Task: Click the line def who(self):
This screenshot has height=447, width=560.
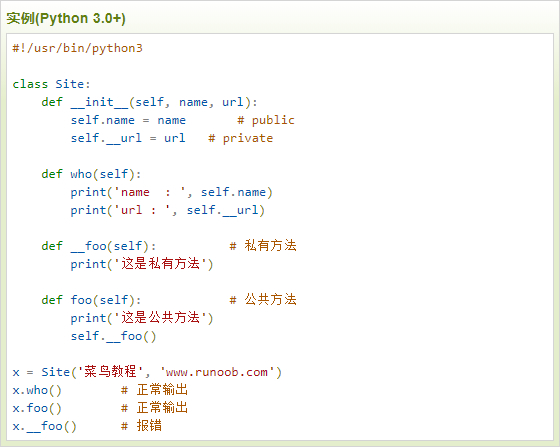Action: 91,174
